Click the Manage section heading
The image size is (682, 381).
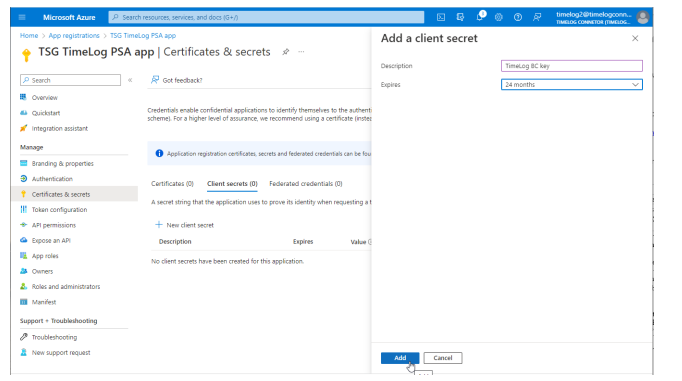tap(31, 147)
